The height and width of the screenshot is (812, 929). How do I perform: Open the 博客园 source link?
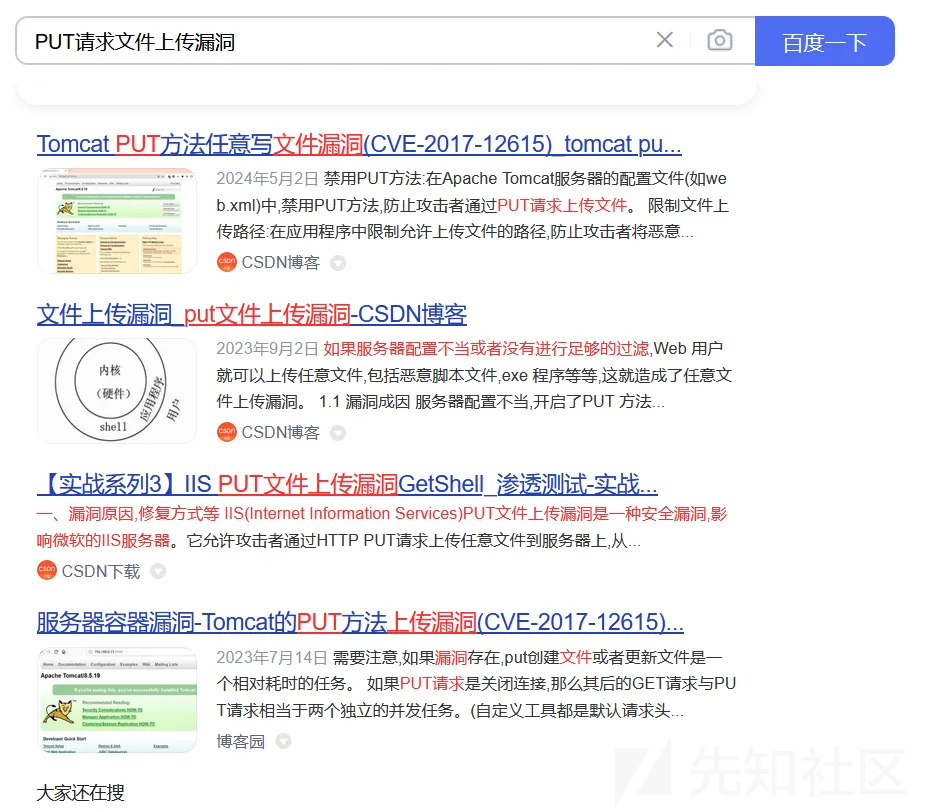[x=241, y=741]
